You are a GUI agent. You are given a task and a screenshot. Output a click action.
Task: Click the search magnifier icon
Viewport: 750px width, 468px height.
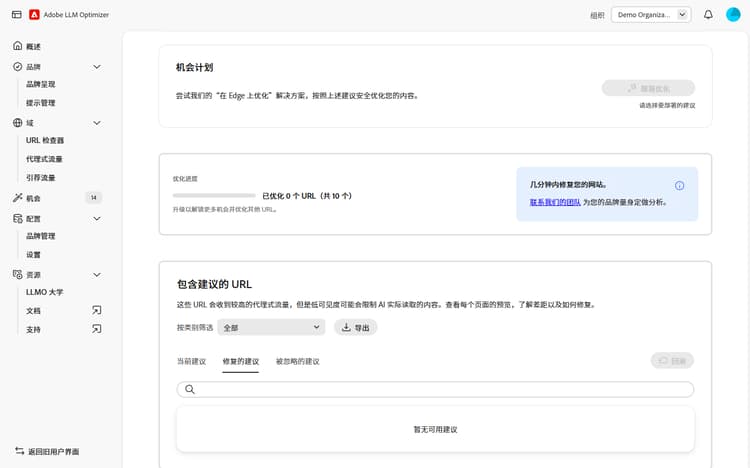coord(190,389)
